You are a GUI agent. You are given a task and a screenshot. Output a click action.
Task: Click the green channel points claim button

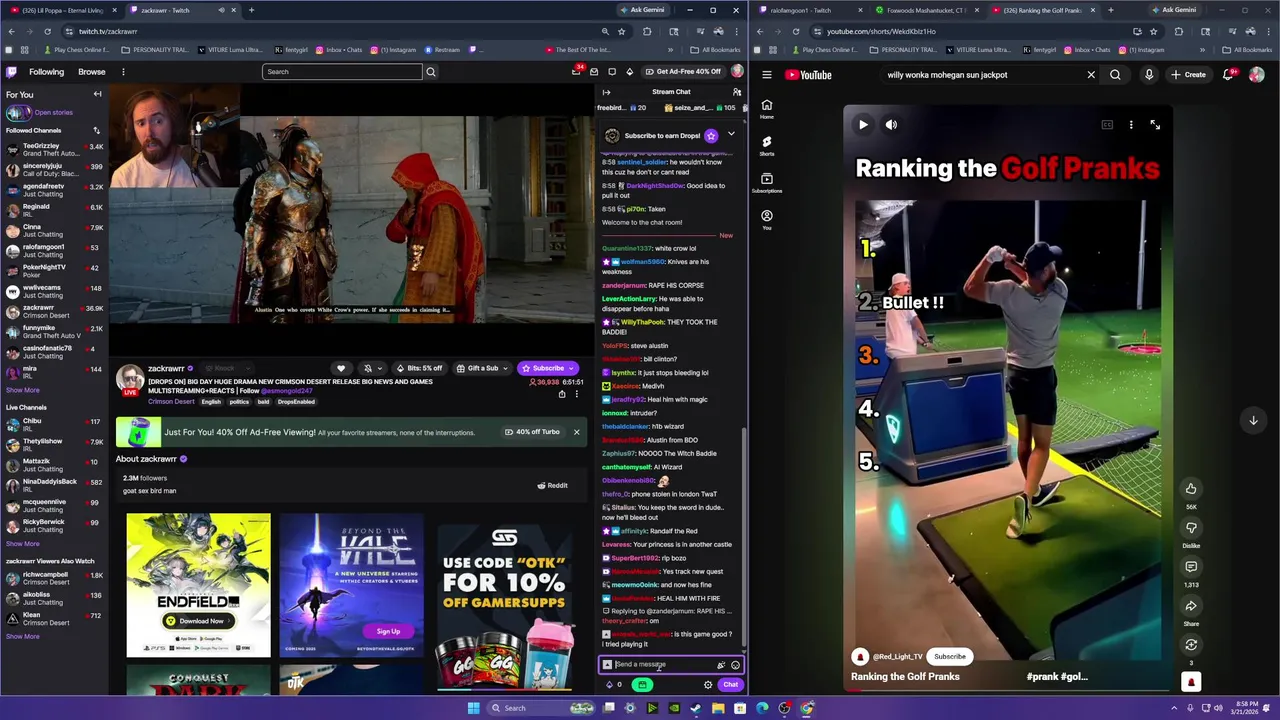tap(643, 685)
